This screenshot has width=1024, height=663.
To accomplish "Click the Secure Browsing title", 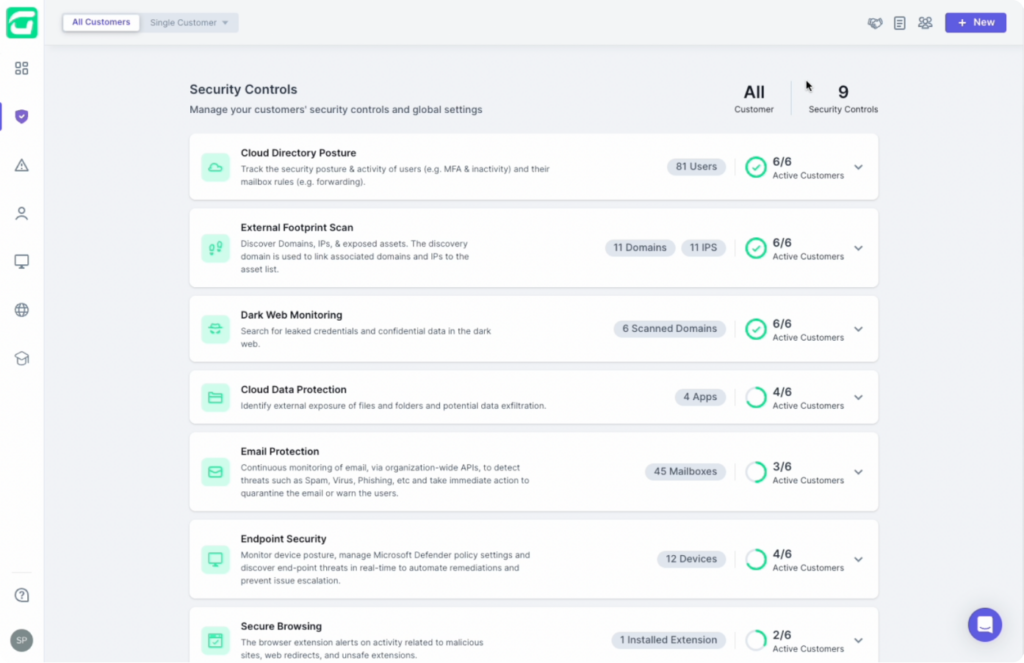I will [281, 626].
